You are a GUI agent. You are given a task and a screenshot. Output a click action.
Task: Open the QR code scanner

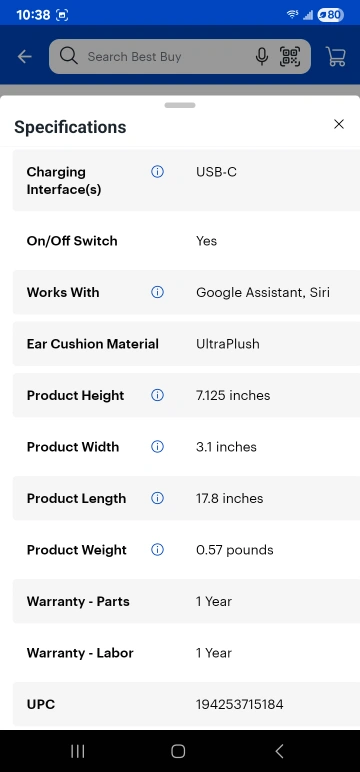click(290, 57)
